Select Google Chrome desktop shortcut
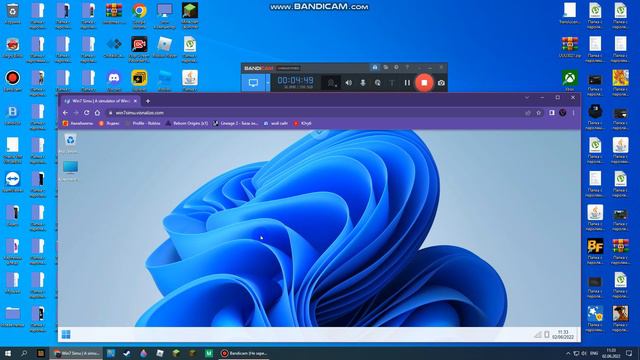 coord(139,16)
